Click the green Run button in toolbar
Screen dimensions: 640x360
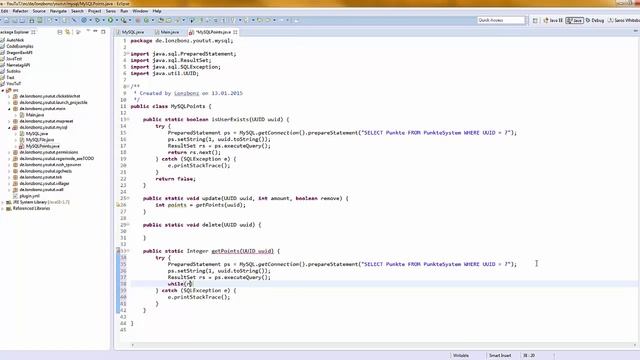(x=110, y=20)
